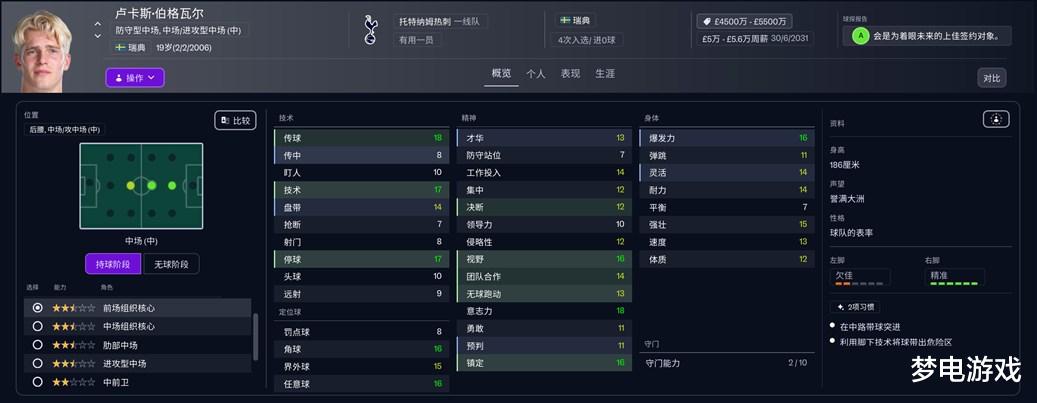Click the Tottenham club crest icon
This screenshot has height=403, width=1037.
[x=370, y=30]
